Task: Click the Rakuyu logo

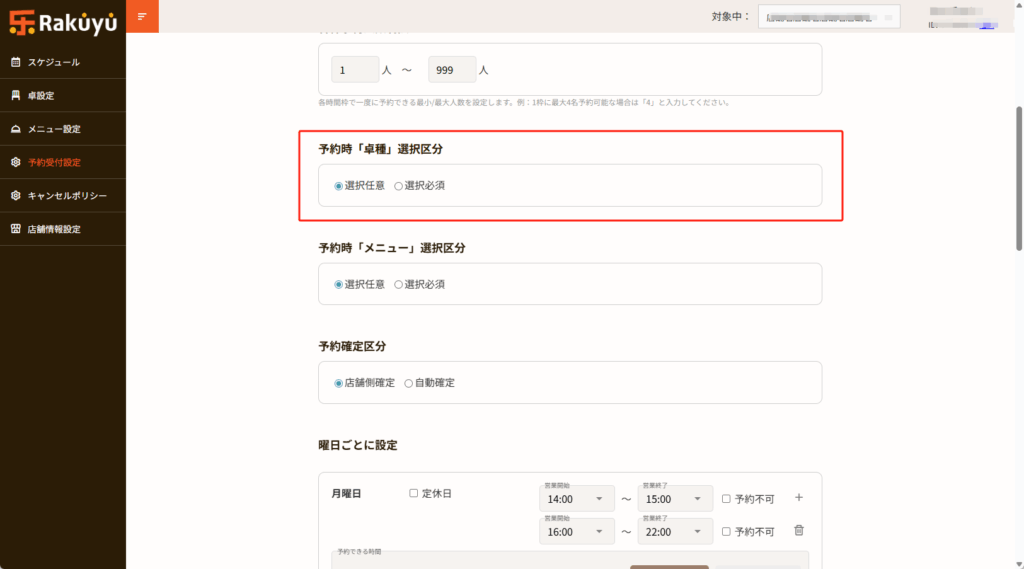Action: [62, 19]
